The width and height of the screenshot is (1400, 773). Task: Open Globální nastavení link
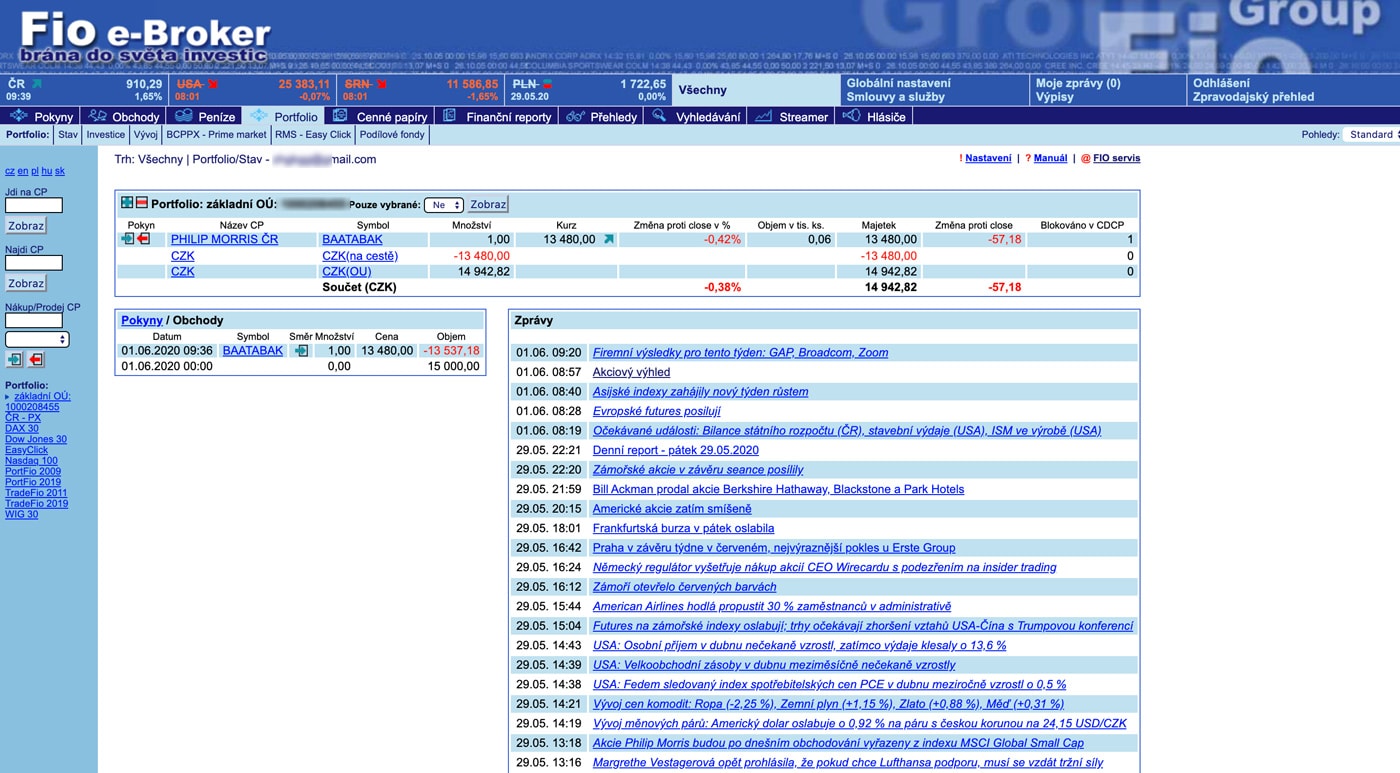coord(898,84)
